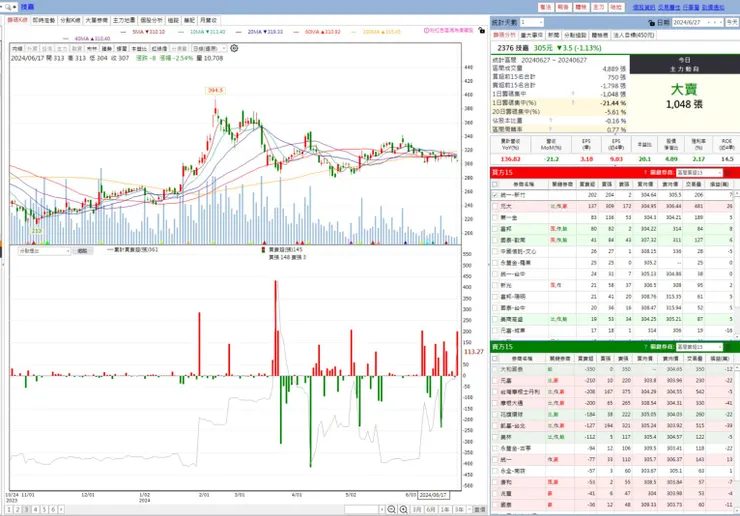Viewport: 740px width, 516px height.
Task: Go to page 4 in bottom pager
Action: [x=35, y=509]
